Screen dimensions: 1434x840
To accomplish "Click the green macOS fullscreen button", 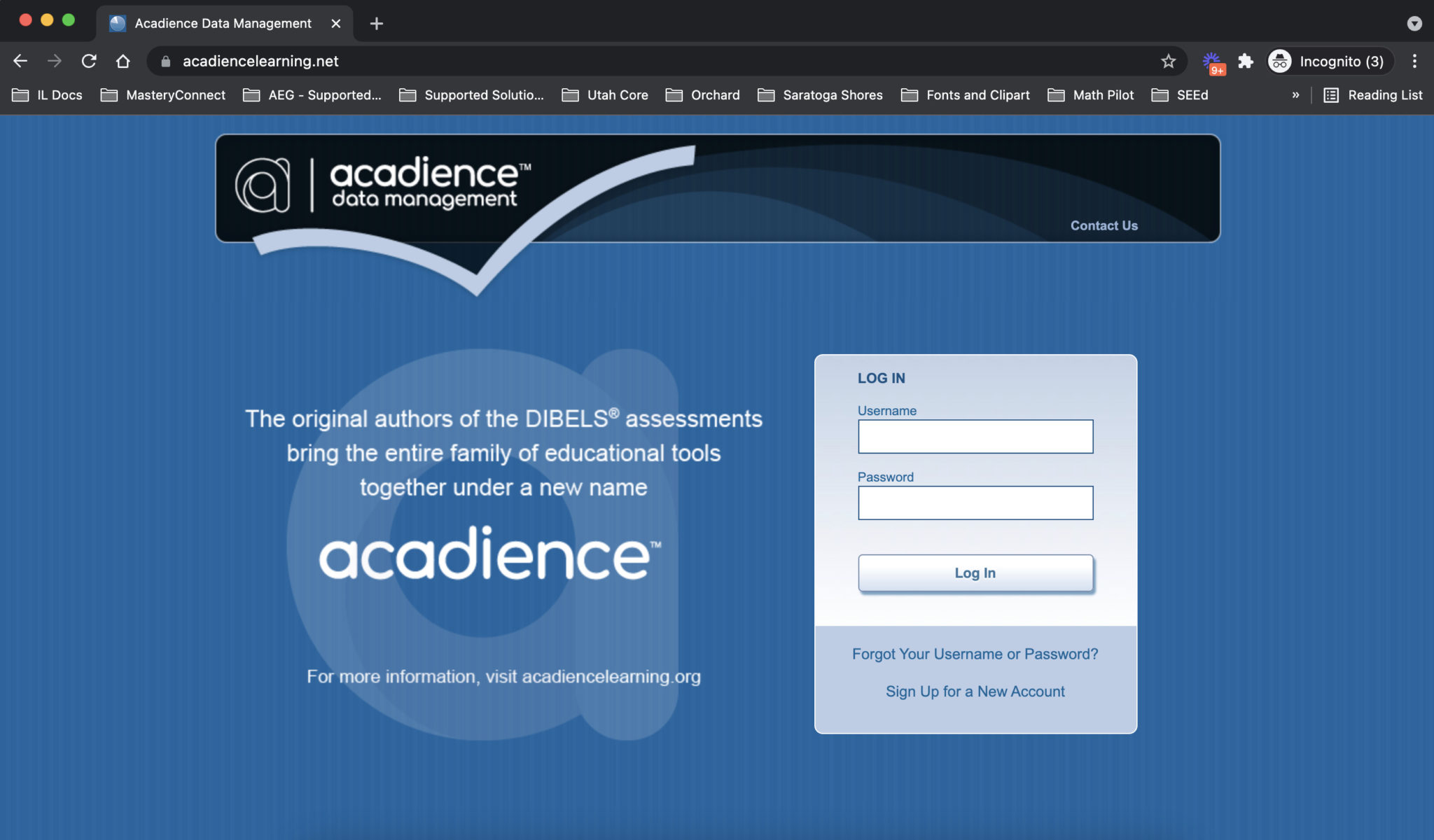I will 69,20.
